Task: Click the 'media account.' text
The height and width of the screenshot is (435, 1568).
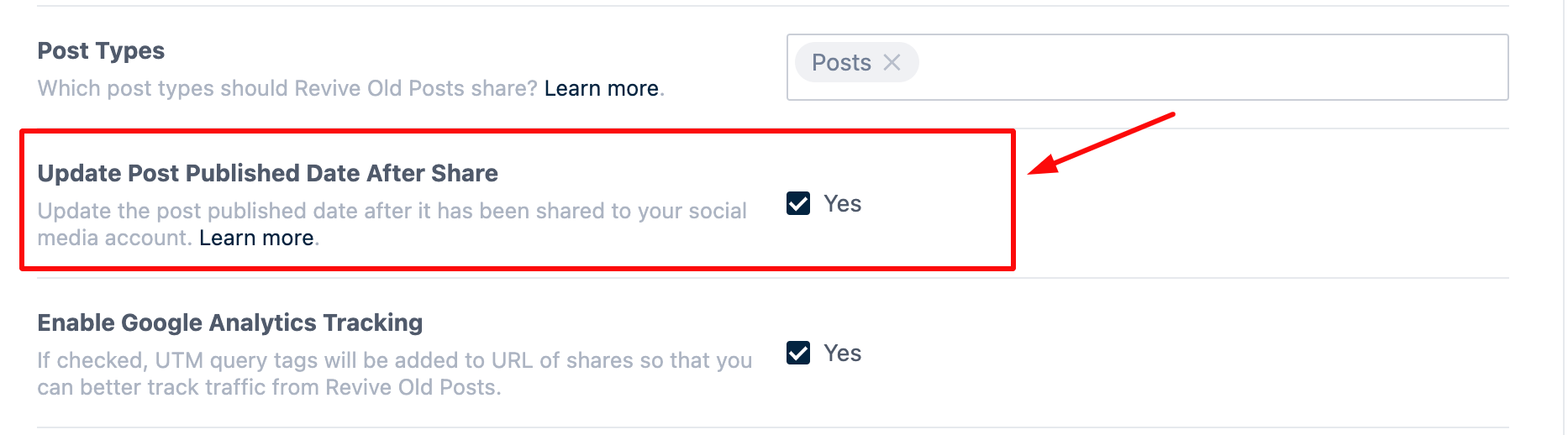Action: point(114,238)
